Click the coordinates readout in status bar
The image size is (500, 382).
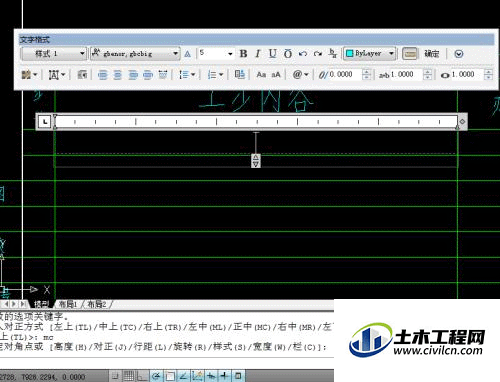(x=43, y=377)
